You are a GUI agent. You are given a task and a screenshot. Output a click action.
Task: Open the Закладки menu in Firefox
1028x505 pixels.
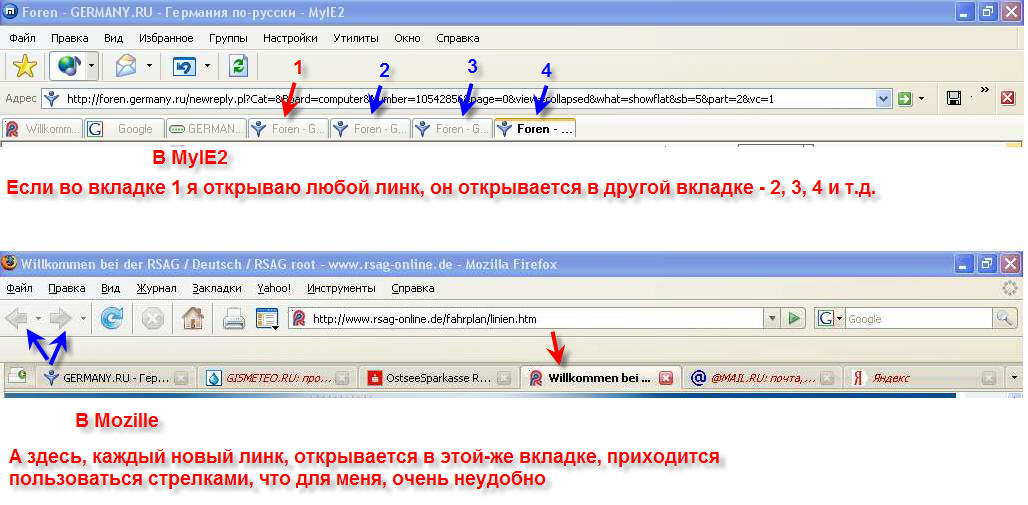coord(217,289)
